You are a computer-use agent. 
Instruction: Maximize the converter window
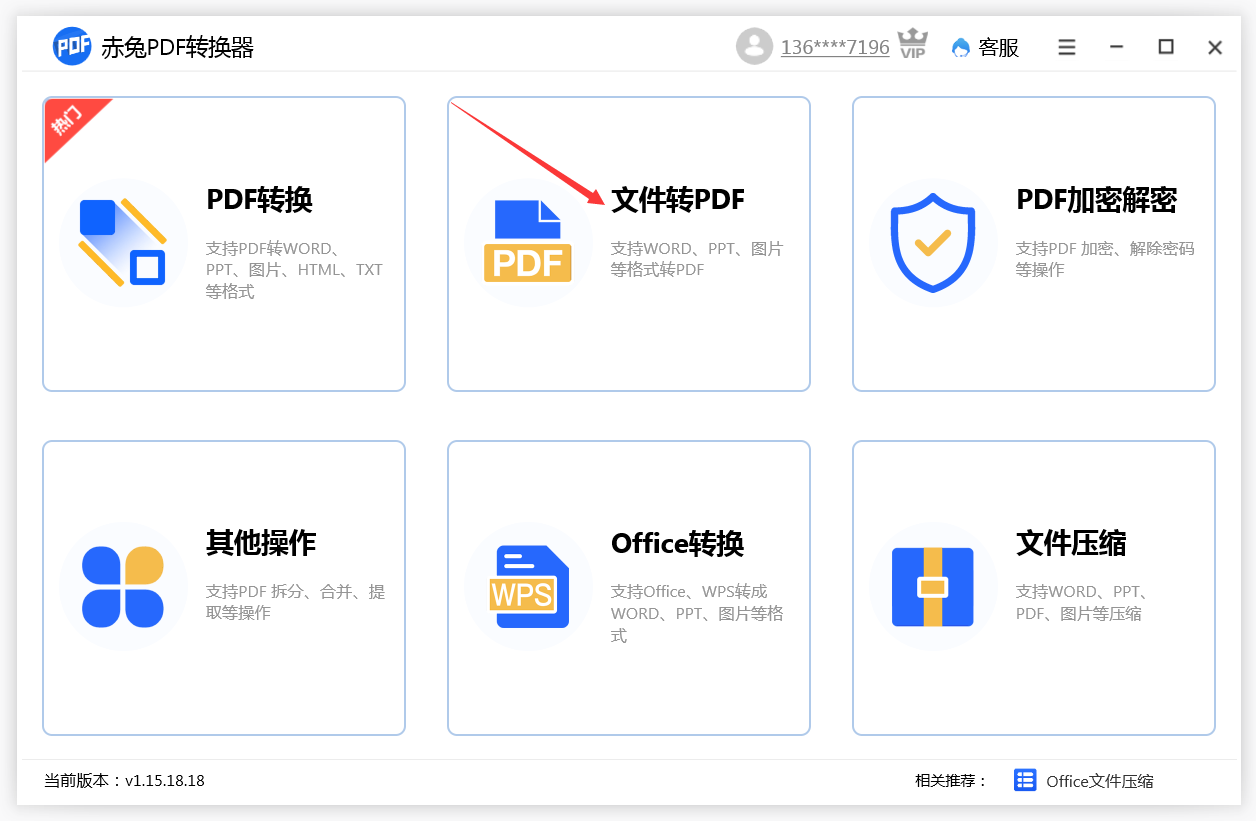[1166, 47]
